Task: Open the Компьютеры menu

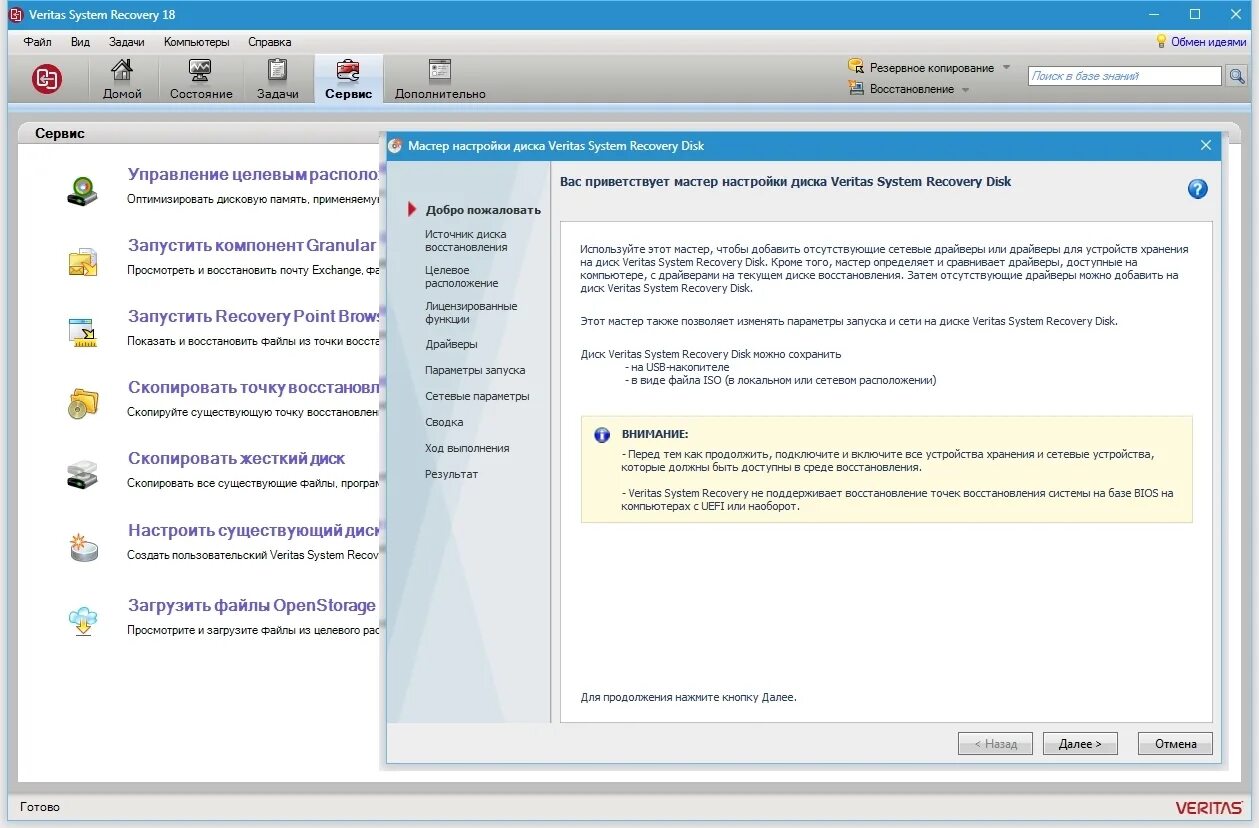Action: point(197,42)
